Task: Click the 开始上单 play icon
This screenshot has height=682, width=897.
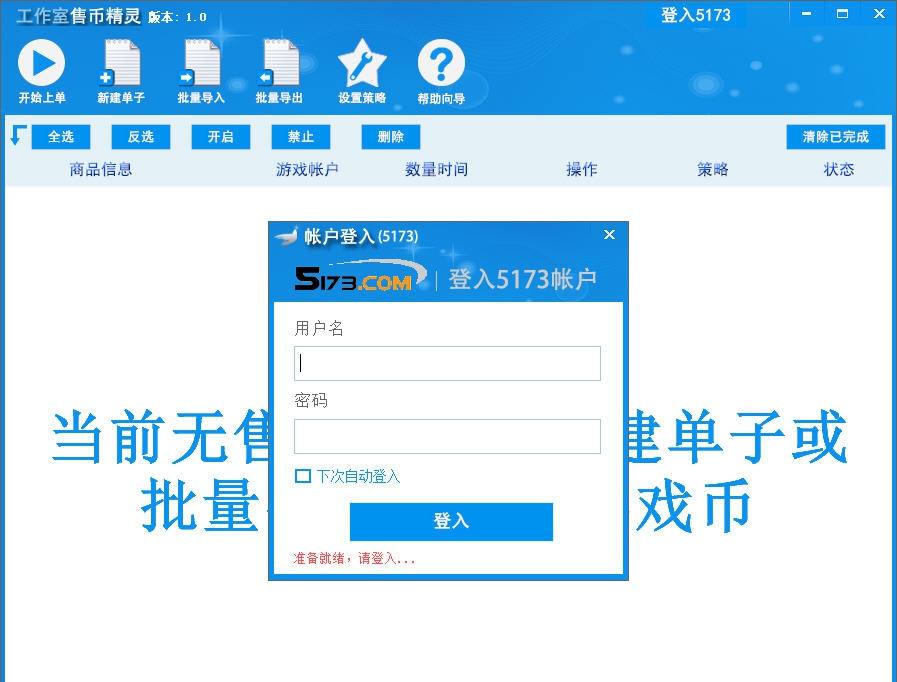Action: point(42,62)
